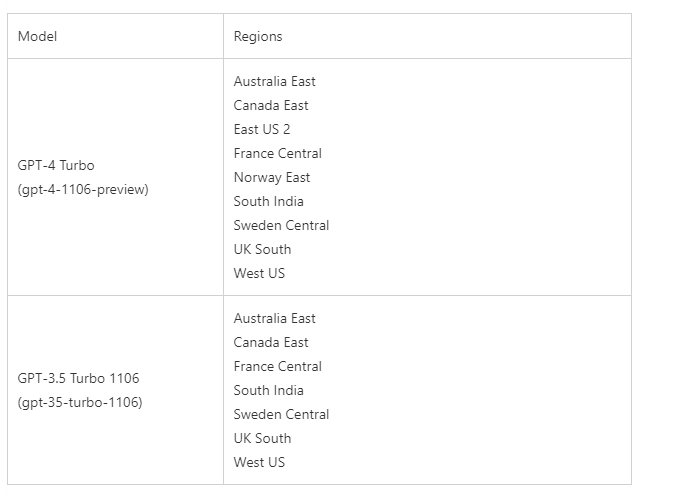The height and width of the screenshot is (502, 677).
Task: Select the Norway East region entry
Action: click(272, 177)
